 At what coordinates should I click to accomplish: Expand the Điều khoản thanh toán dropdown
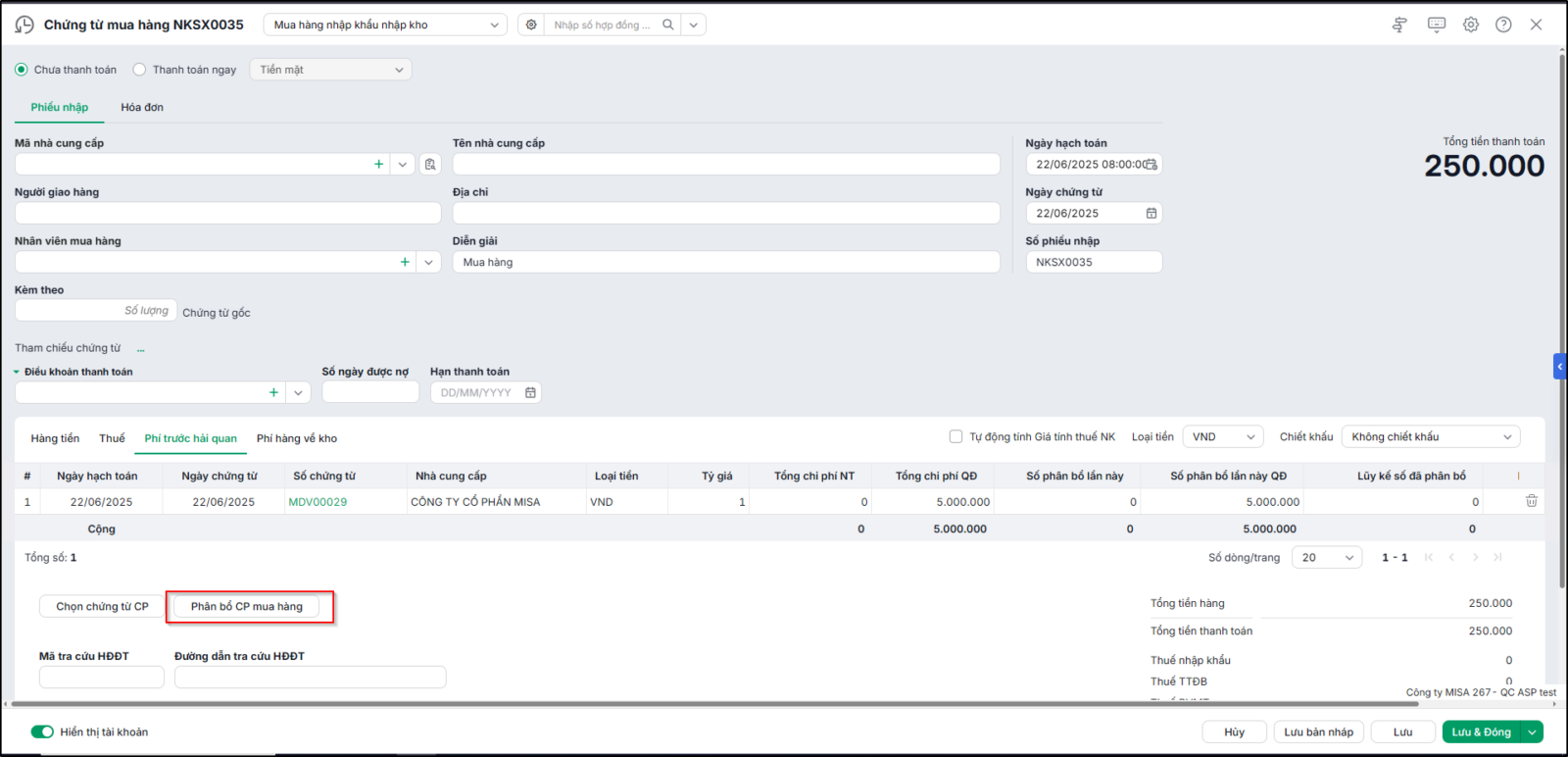(x=298, y=392)
